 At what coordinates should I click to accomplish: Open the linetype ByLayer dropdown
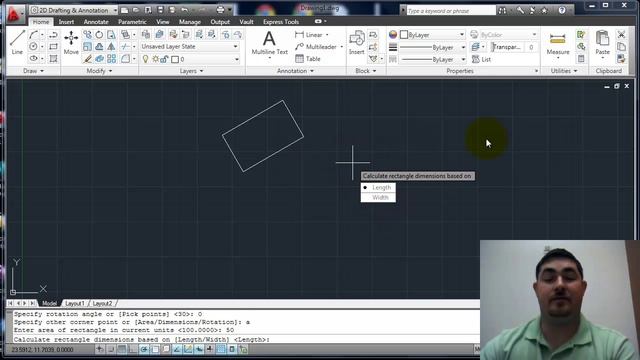point(433,60)
